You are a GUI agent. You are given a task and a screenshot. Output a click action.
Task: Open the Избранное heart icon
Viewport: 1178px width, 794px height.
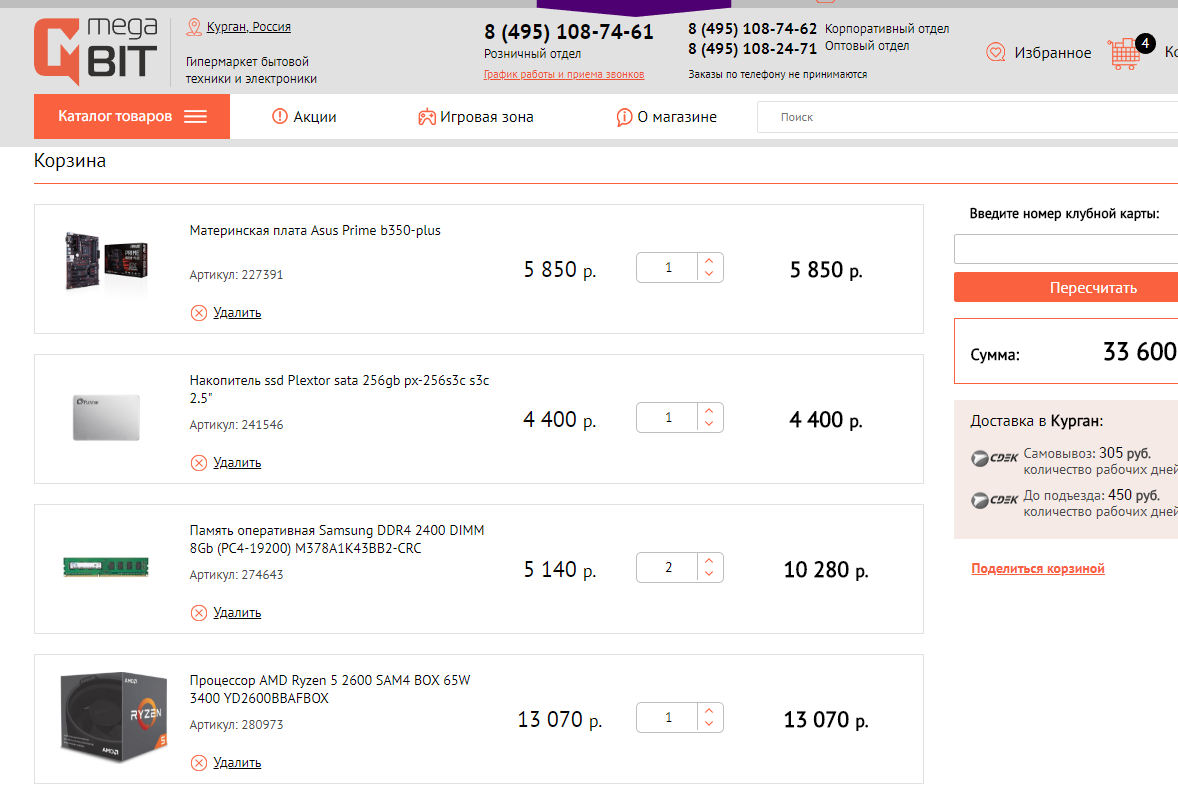tap(995, 53)
